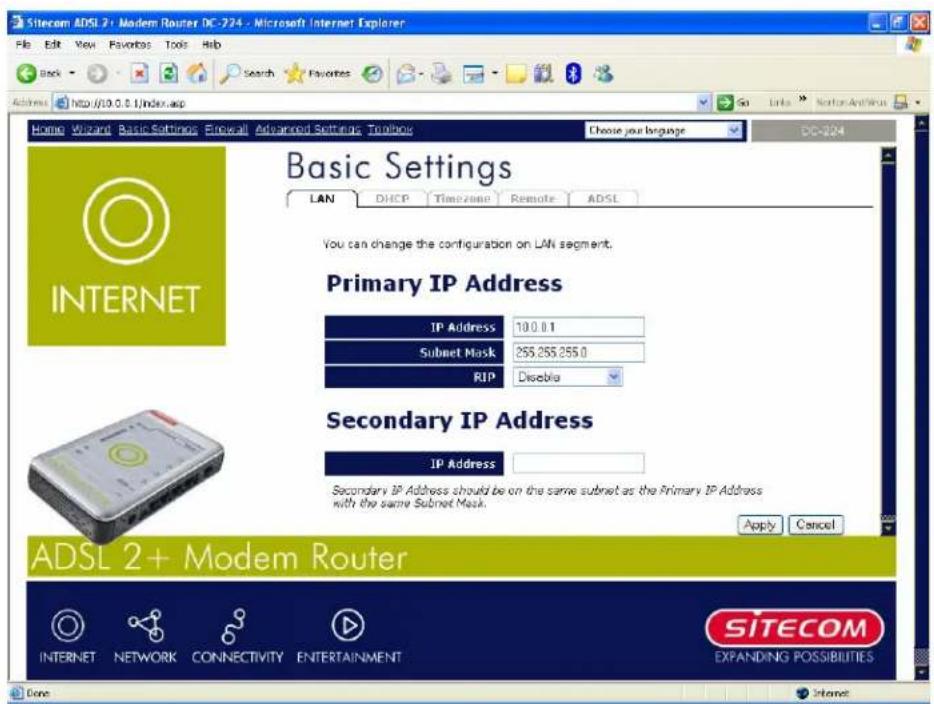Click the Edit page toolbar icon

474,74
